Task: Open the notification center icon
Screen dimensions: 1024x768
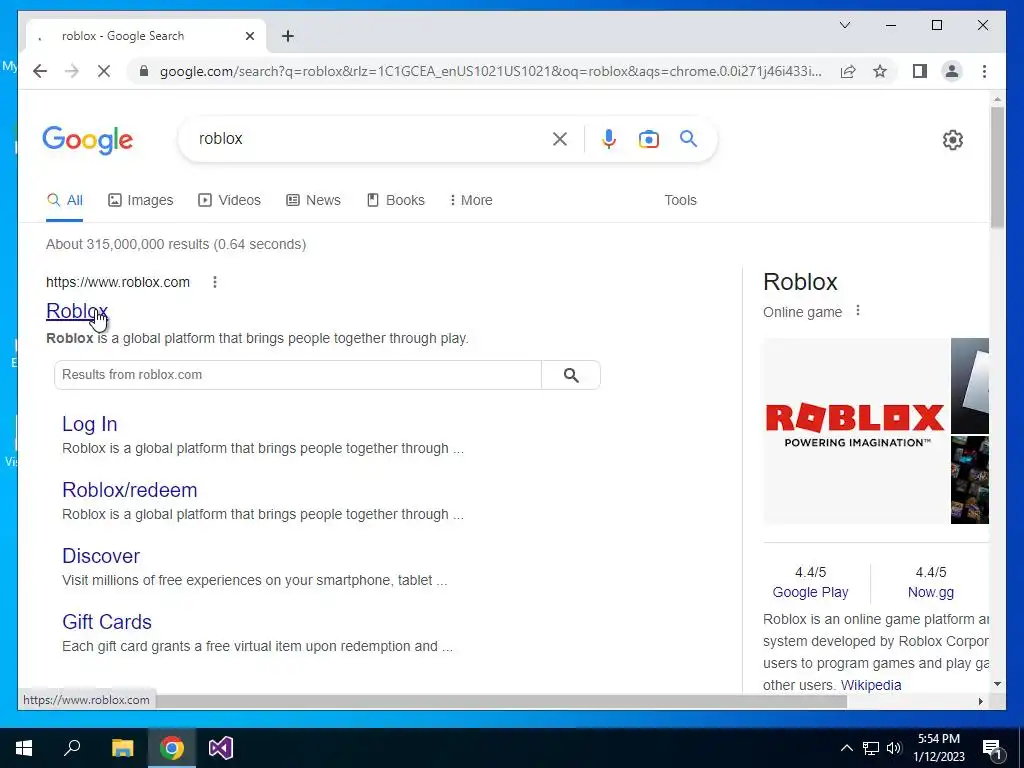Action: [x=993, y=748]
